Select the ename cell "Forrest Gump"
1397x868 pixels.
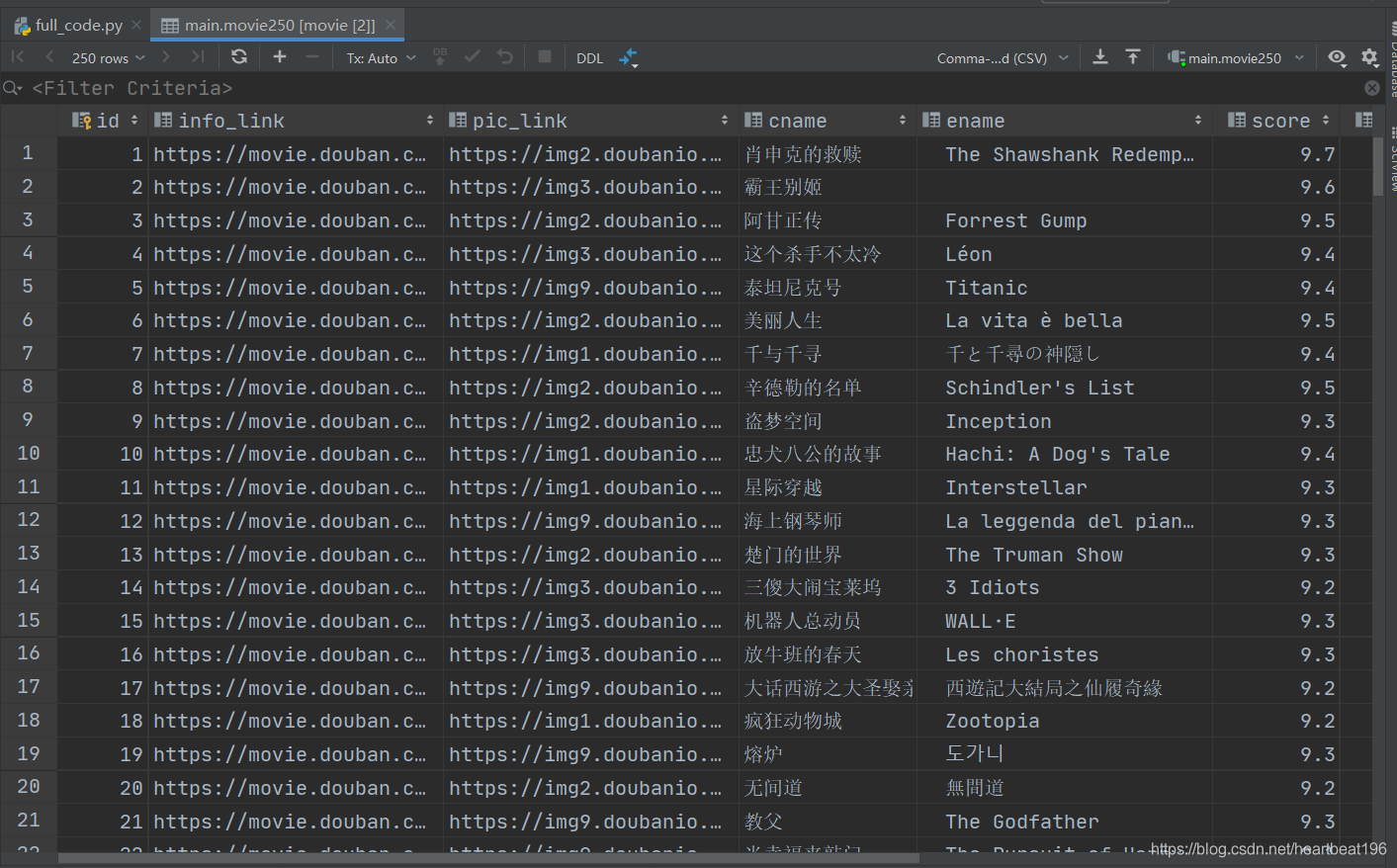tap(1065, 220)
